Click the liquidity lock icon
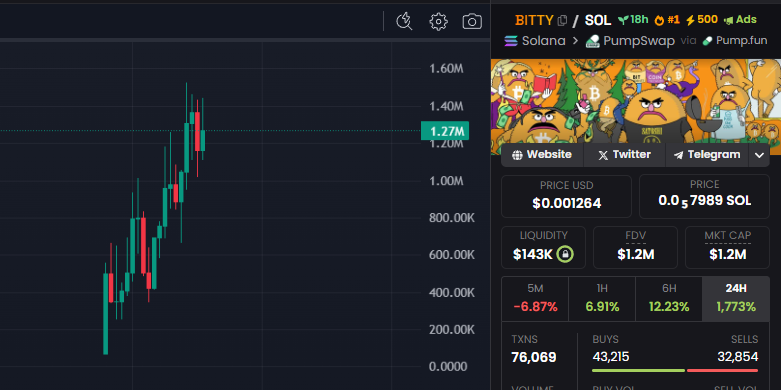Image resolution: width=781 pixels, height=390 pixels. point(565,255)
